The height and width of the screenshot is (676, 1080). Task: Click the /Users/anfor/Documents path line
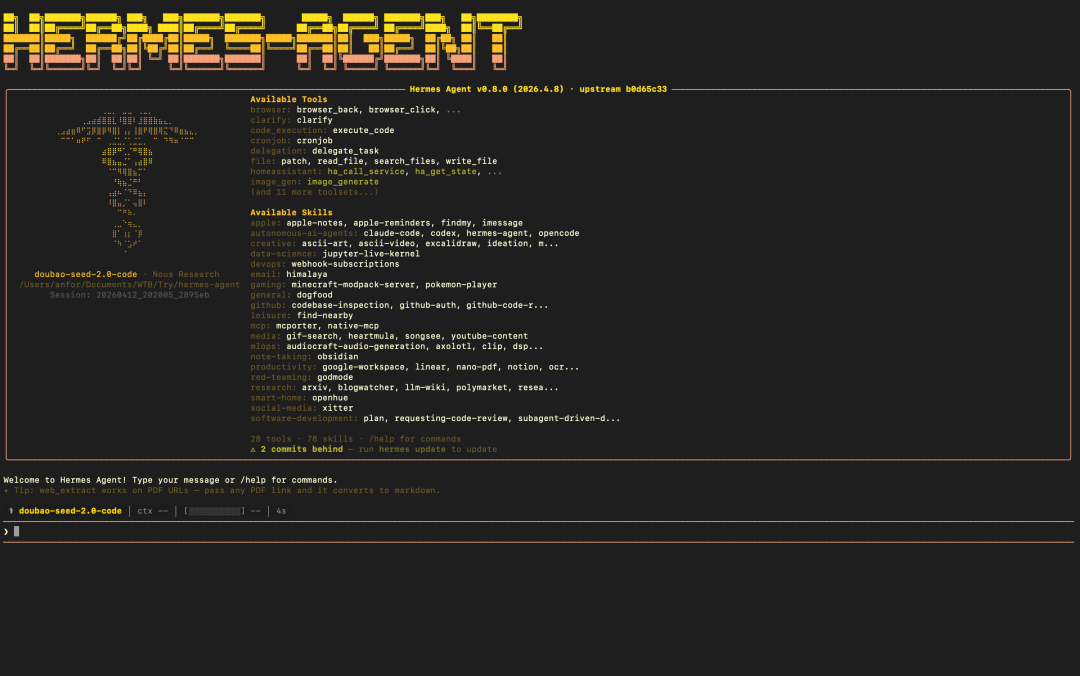(x=129, y=285)
